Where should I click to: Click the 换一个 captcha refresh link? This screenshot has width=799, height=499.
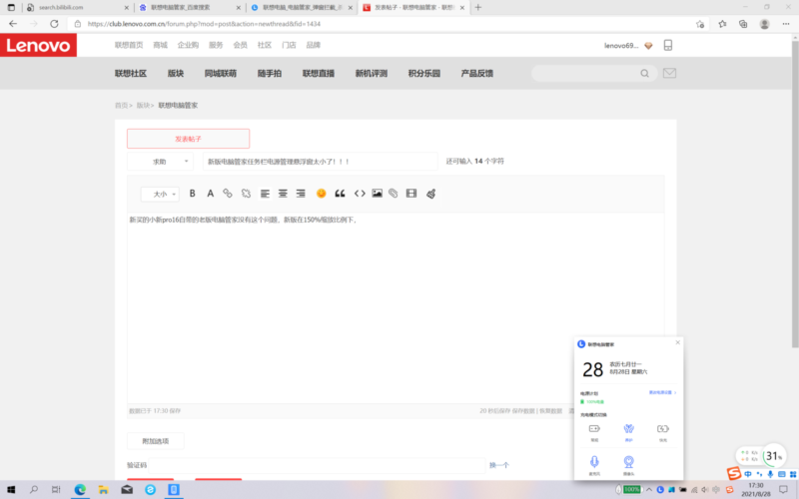point(499,465)
